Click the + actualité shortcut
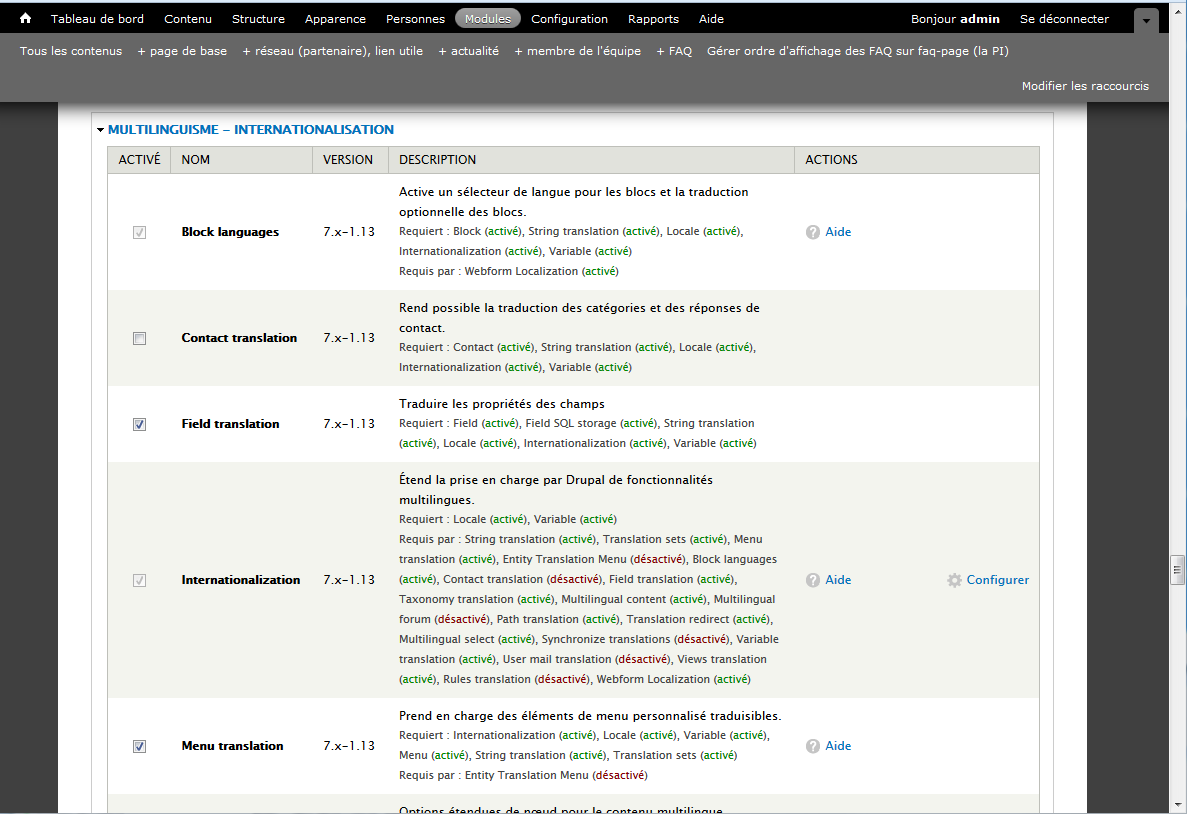 (468, 51)
